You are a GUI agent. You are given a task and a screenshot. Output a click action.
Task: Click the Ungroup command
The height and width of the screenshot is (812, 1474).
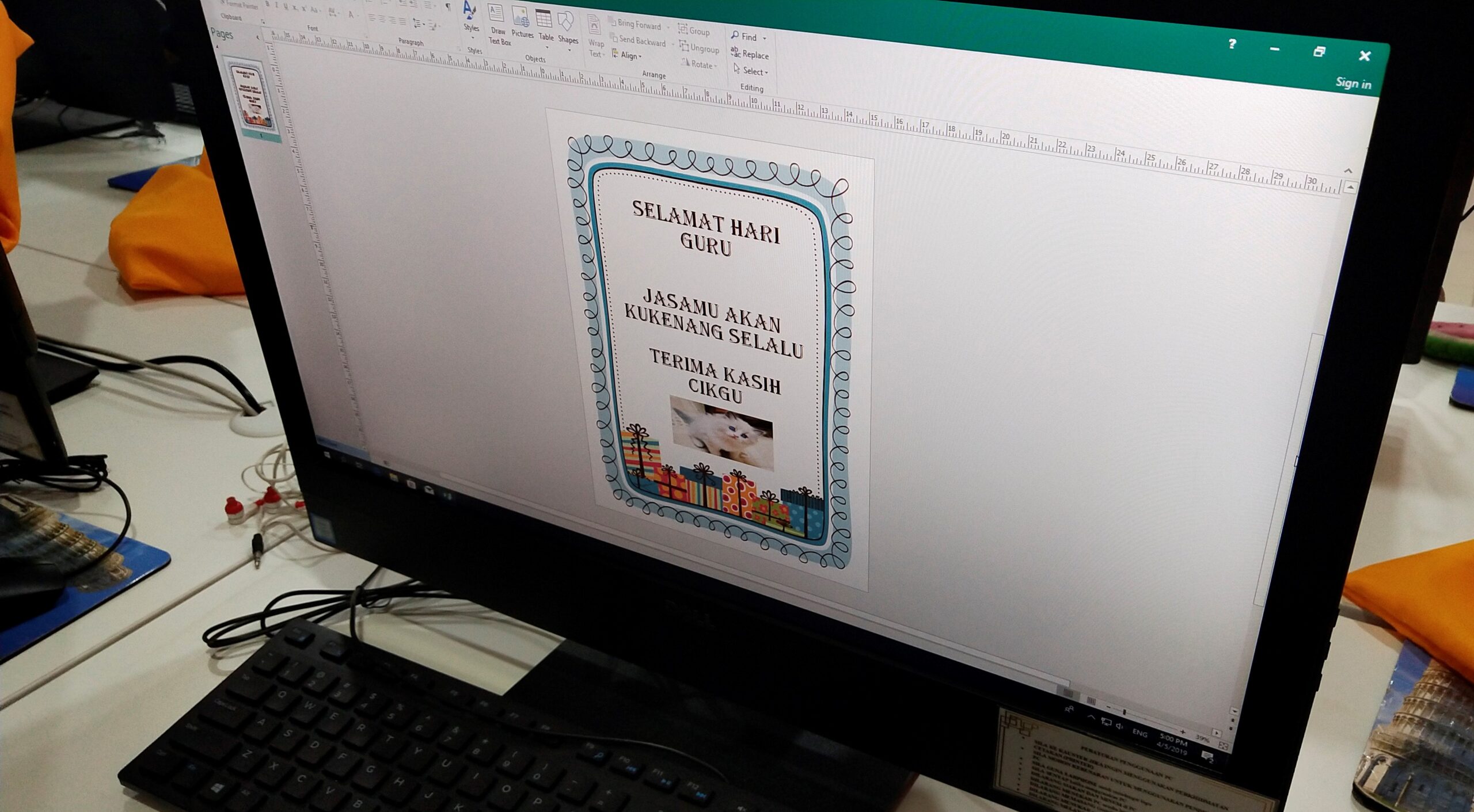pyautogui.click(x=699, y=48)
